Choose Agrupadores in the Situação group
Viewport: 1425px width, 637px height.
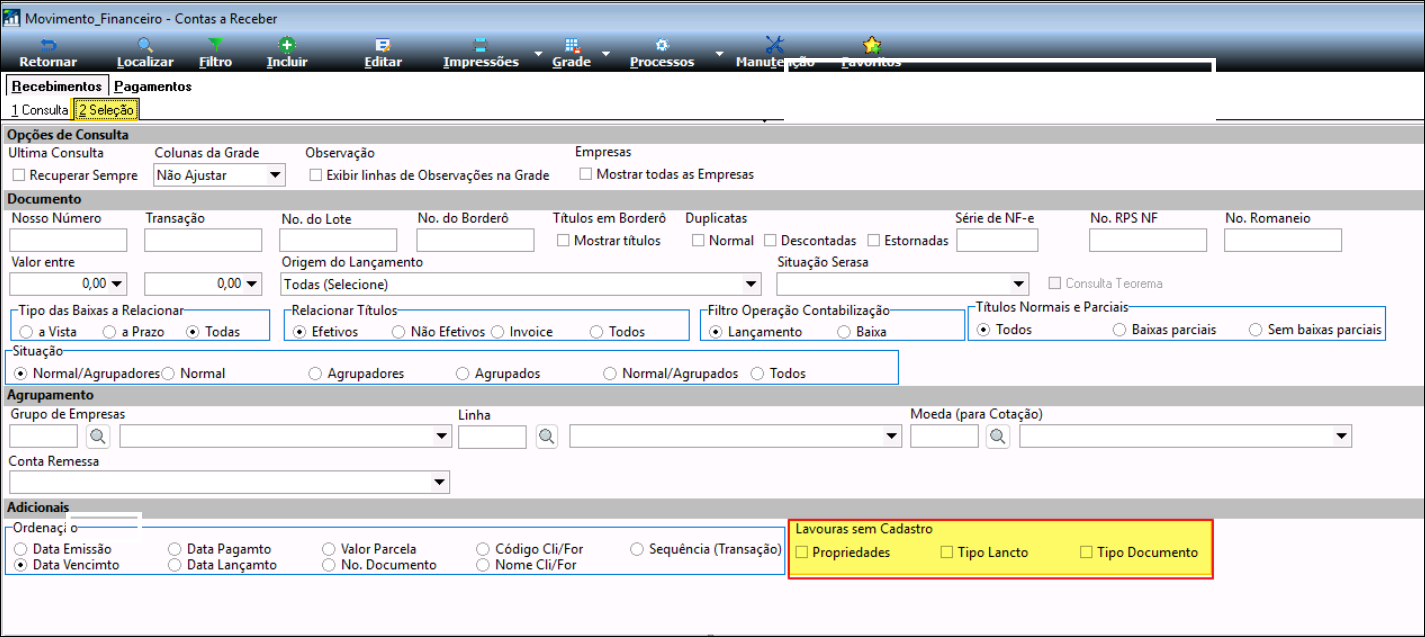(x=316, y=373)
